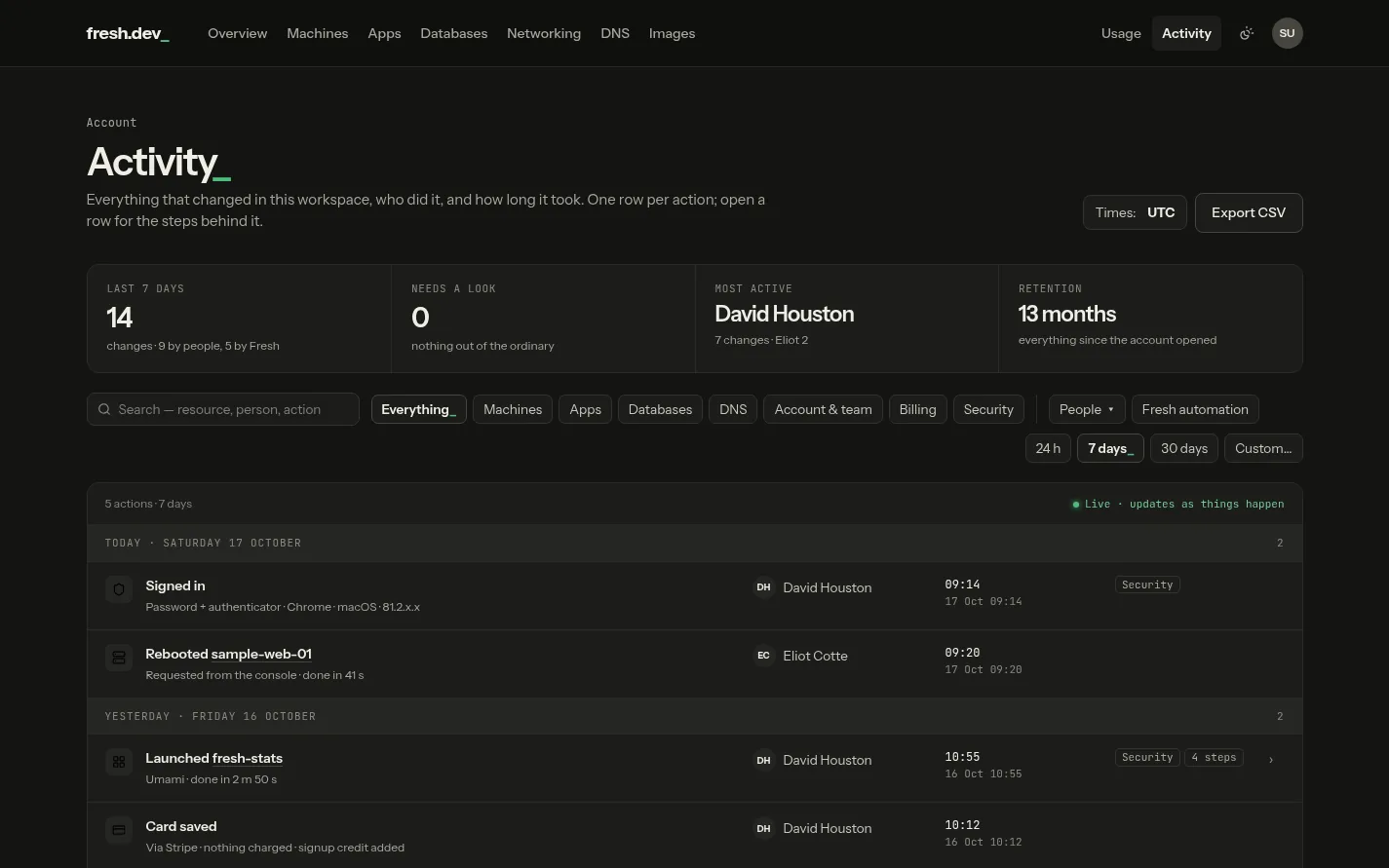Click the server icon beside Rebooted sample-web-01
Viewport: 1389px width, 868px height.
[x=119, y=657]
